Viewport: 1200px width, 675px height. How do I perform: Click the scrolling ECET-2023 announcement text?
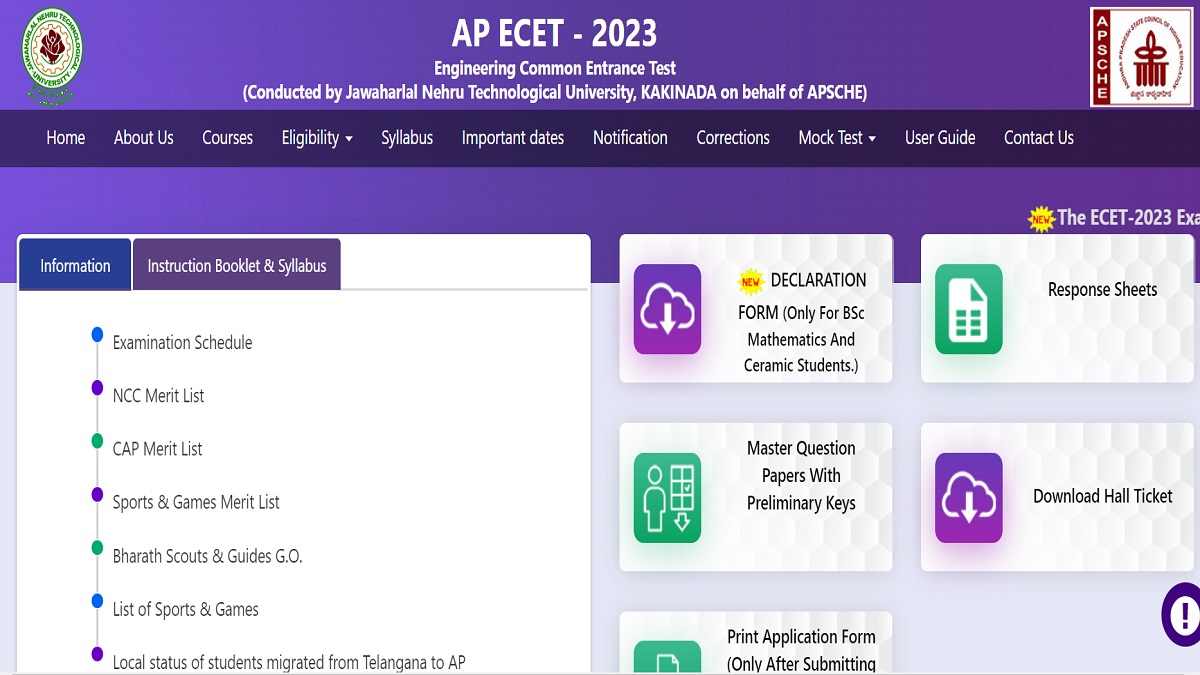pyautogui.click(x=1128, y=218)
